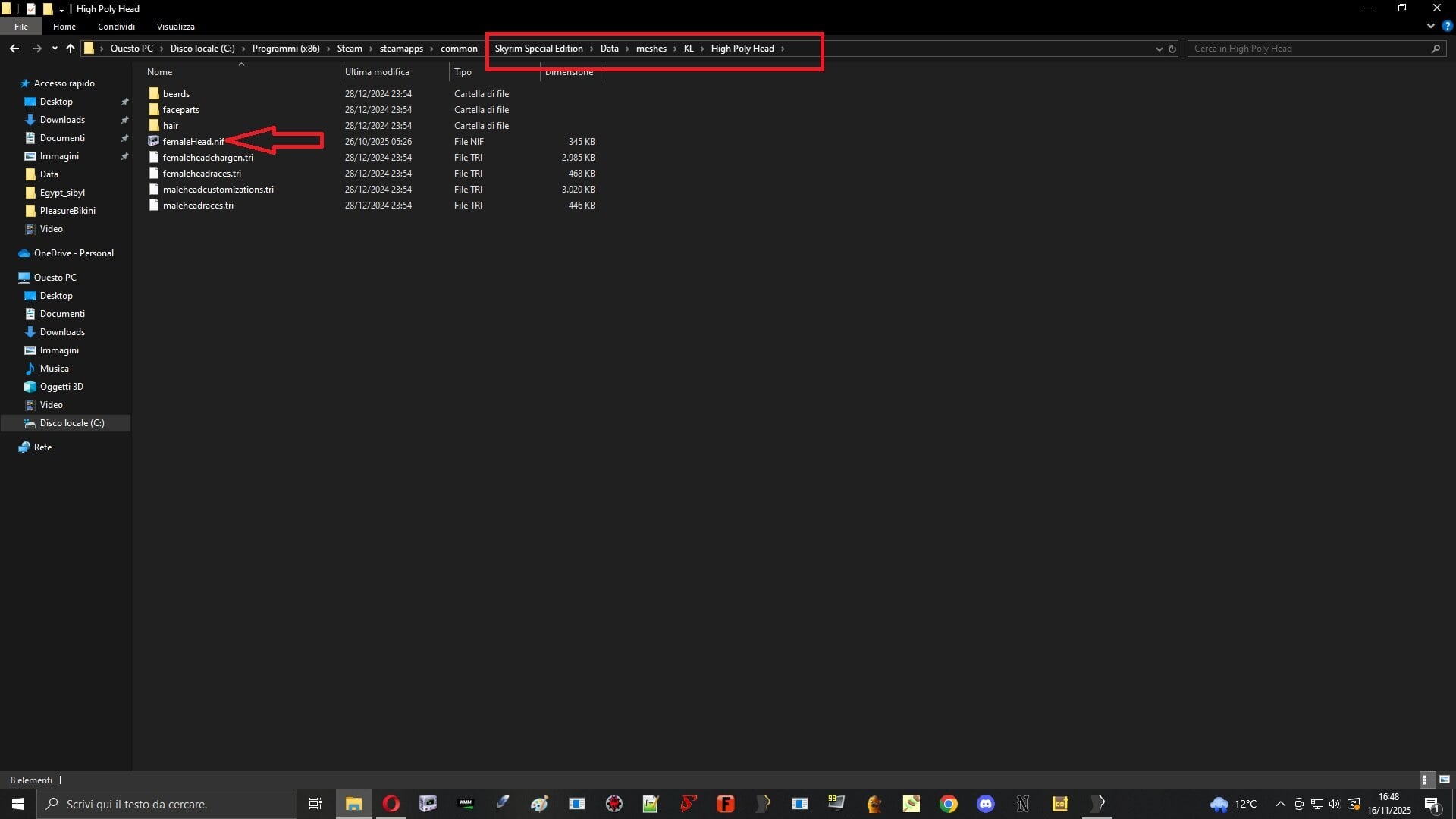Open Discord from the taskbar
Image resolution: width=1456 pixels, height=819 pixels.
click(x=986, y=804)
